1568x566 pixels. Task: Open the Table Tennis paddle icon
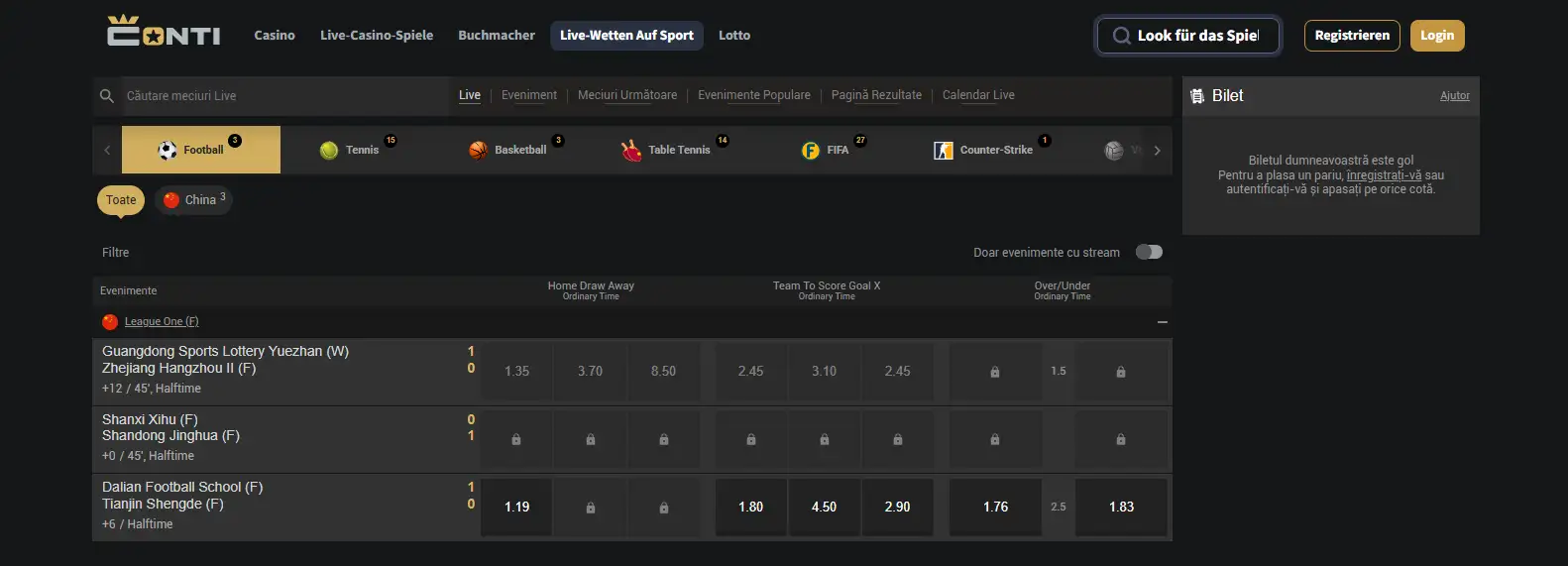tap(631, 150)
